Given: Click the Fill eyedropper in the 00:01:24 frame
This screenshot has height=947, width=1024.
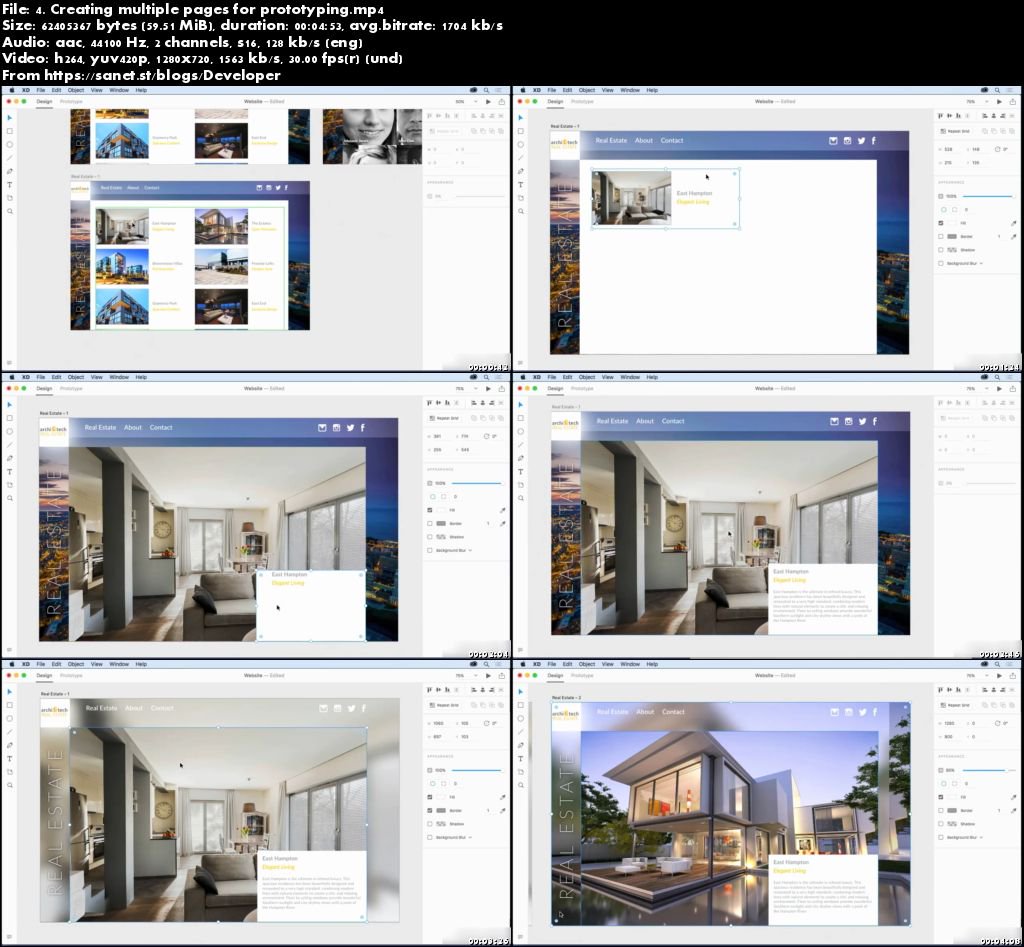Looking at the screenshot, I should point(1014,223).
